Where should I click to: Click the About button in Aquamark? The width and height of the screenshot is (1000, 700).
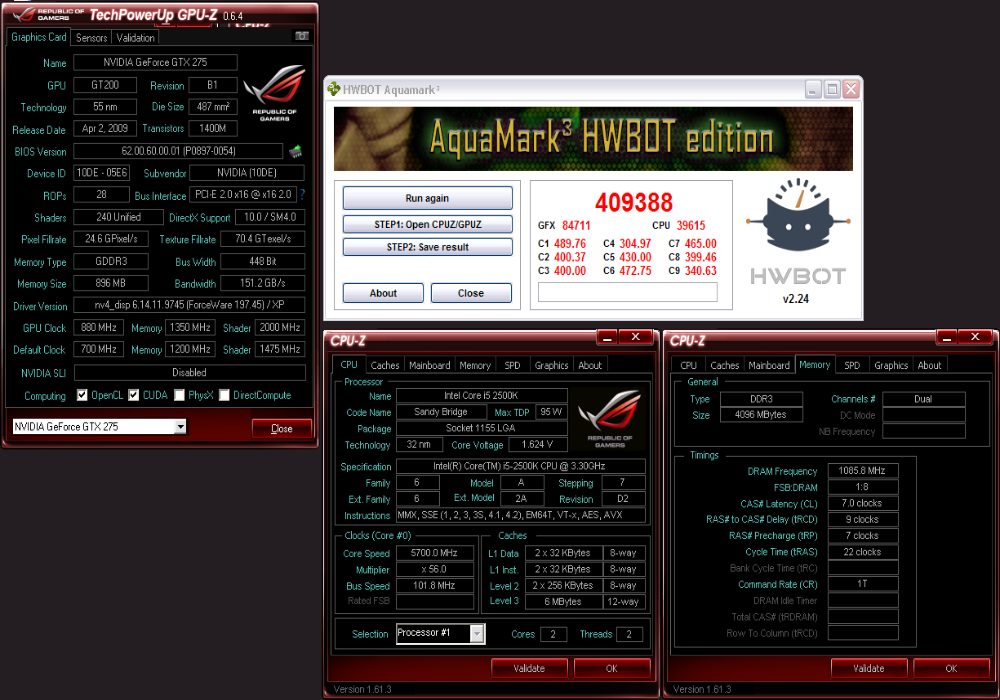(x=383, y=293)
